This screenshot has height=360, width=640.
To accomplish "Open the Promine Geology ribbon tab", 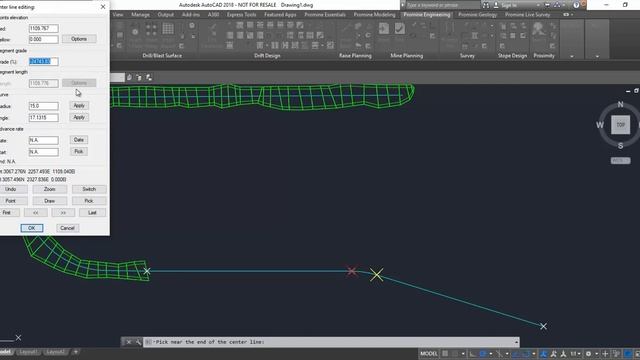I will tap(477, 15).
